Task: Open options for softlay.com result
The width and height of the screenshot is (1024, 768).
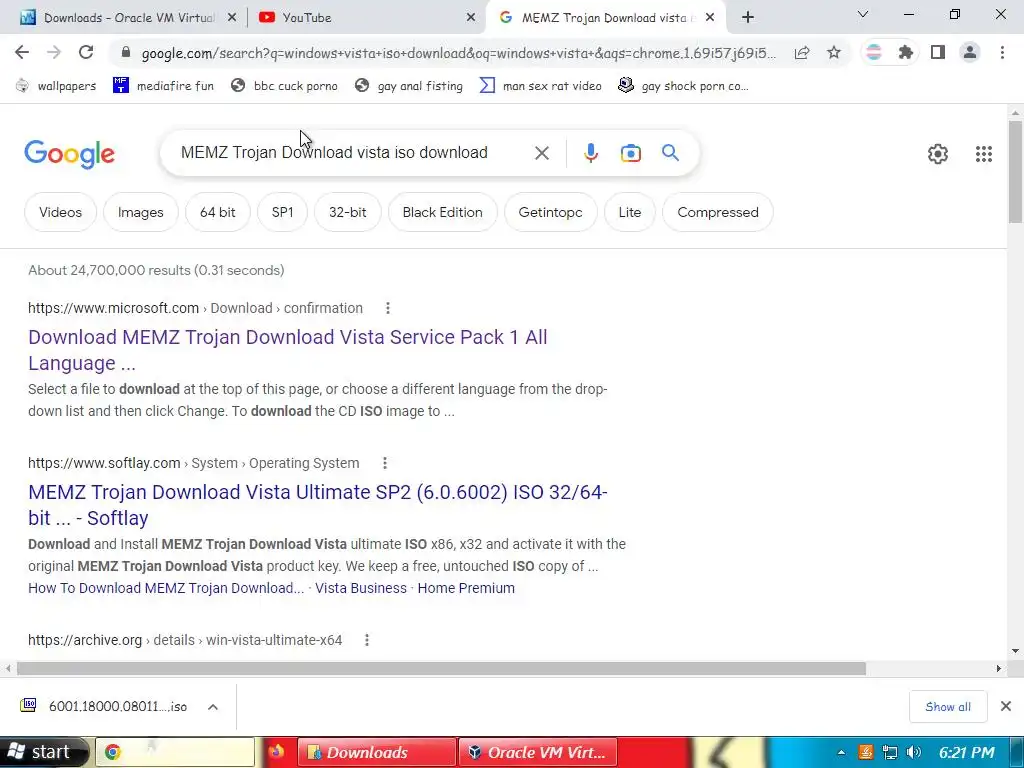Action: [x=385, y=463]
